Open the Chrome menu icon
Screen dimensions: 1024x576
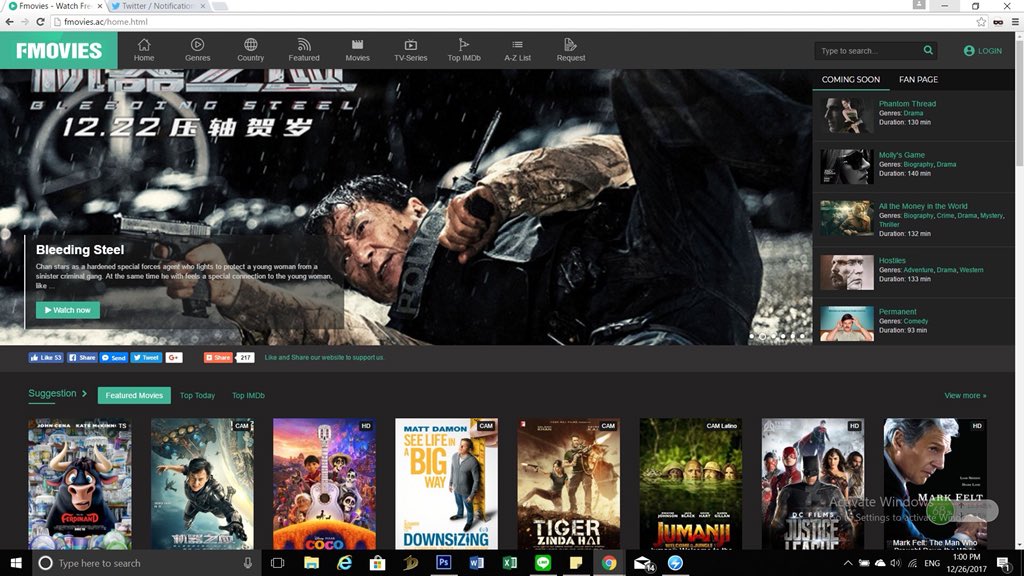(1015, 22)
